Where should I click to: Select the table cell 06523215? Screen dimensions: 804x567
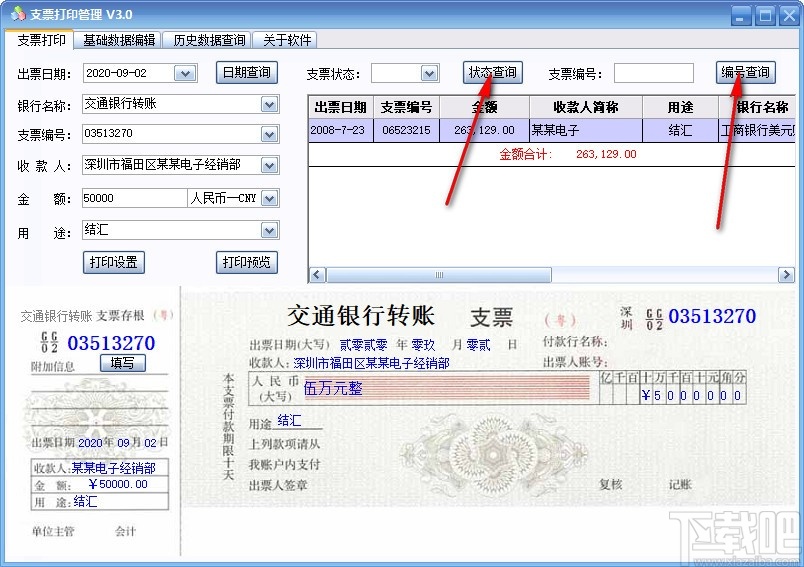[x=407, y=130]
